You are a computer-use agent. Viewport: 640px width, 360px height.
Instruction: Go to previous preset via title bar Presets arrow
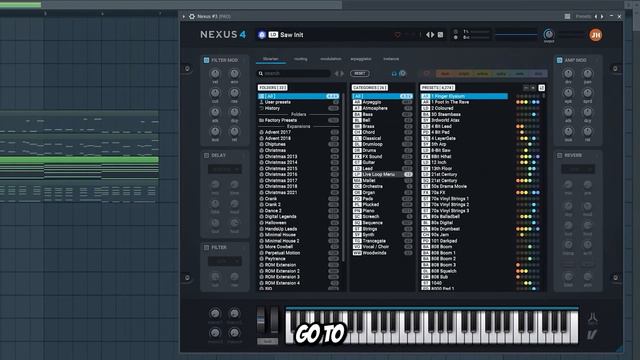596,16
